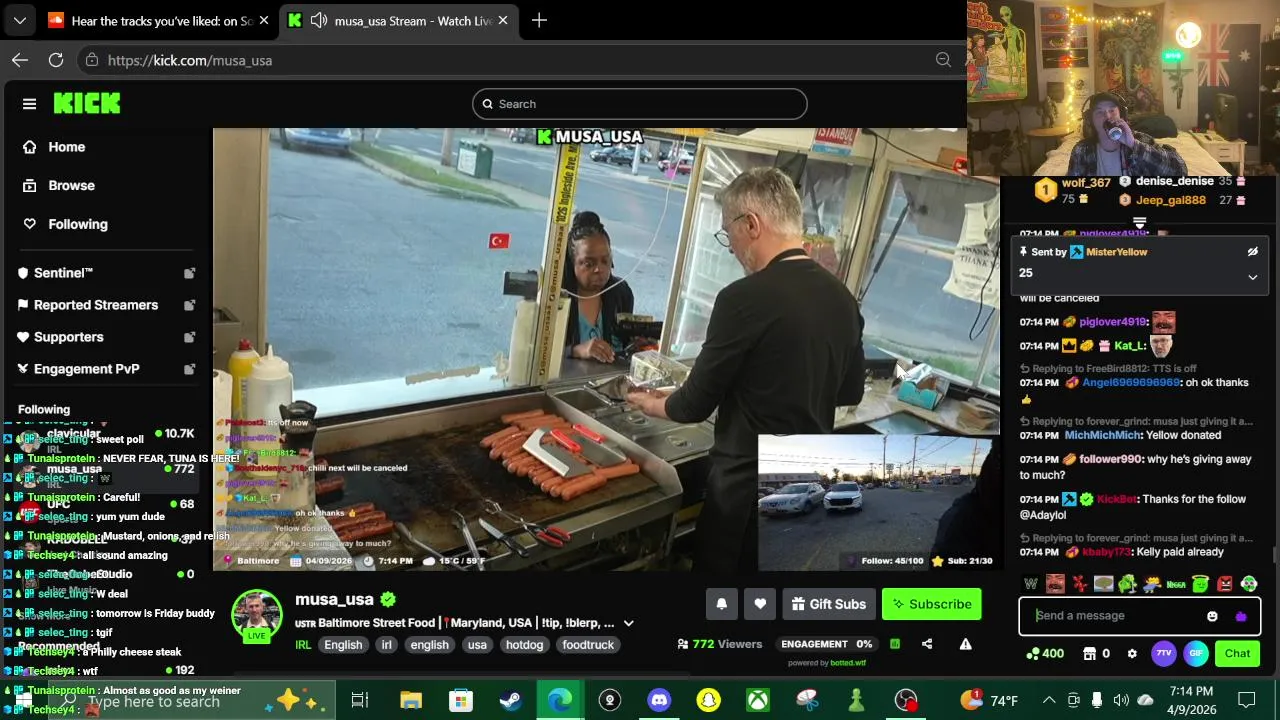The image size is (1280, 720).
Task: Launch Steam from the taskbar
Action: [x=510, y=700]
